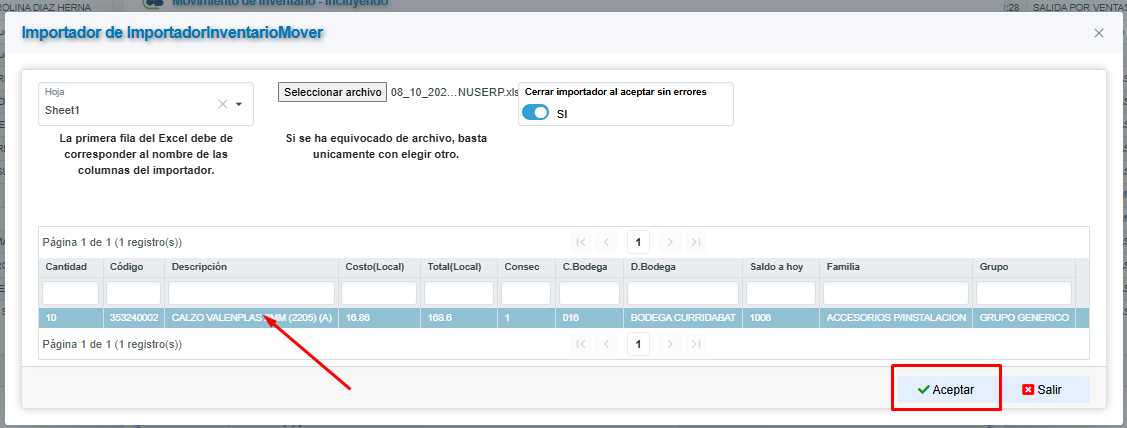The height and width of the screenshot is (428, 1127).
Task: Sort by the Descripción column header
Action: 200,267
